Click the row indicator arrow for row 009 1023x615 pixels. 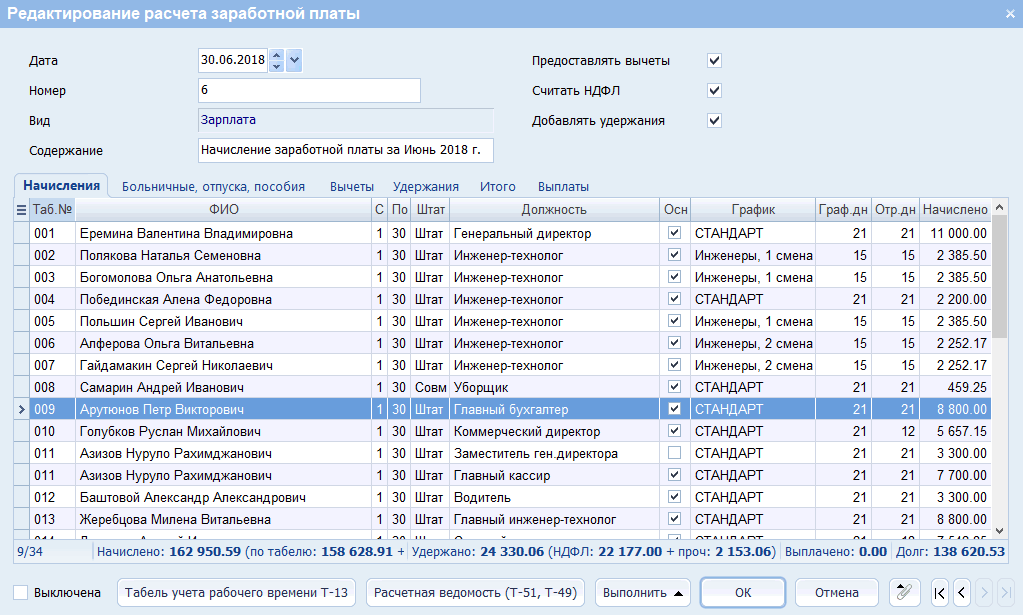pyautogui.click(x=21, y=409)
